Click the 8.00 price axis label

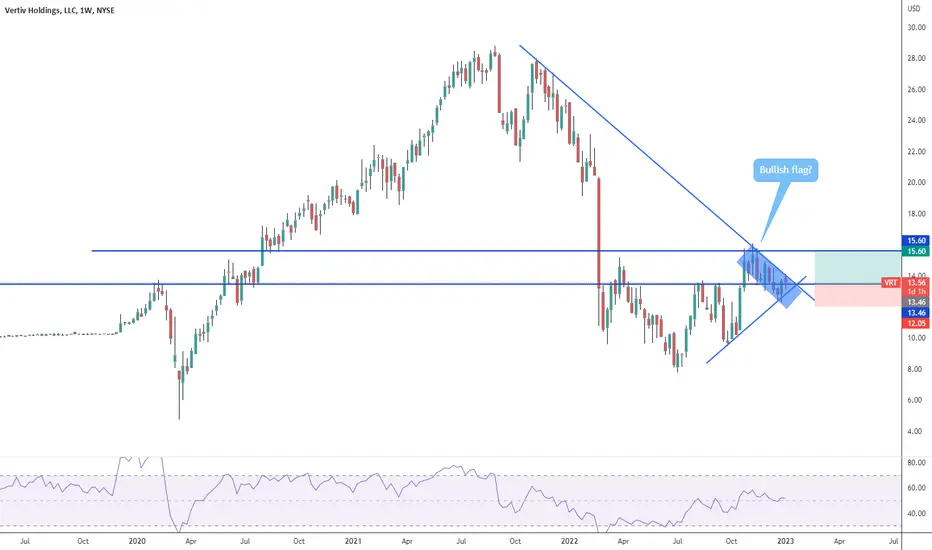[917, 369]
